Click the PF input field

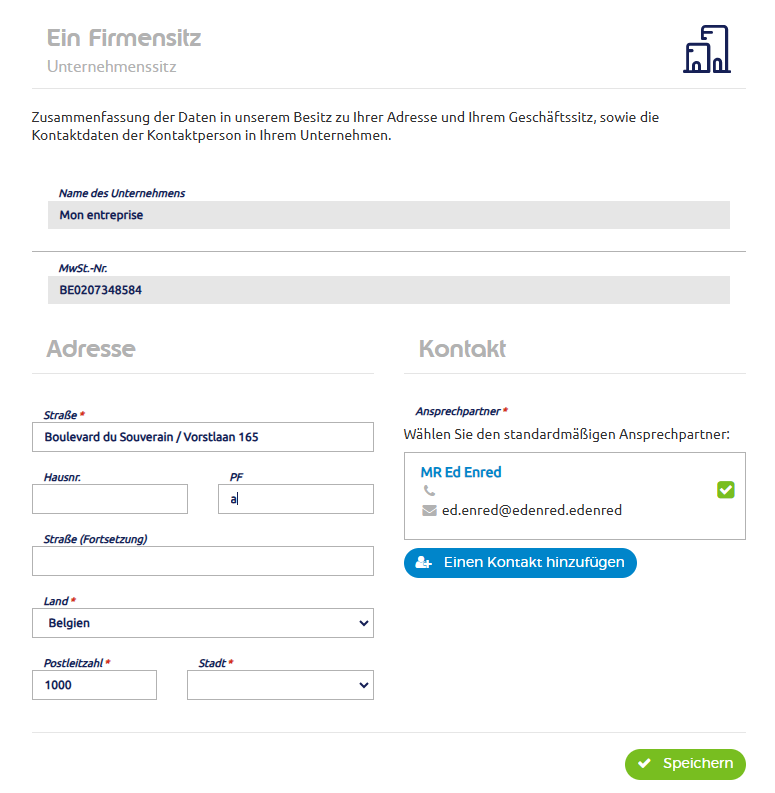(x=296, y=499)
